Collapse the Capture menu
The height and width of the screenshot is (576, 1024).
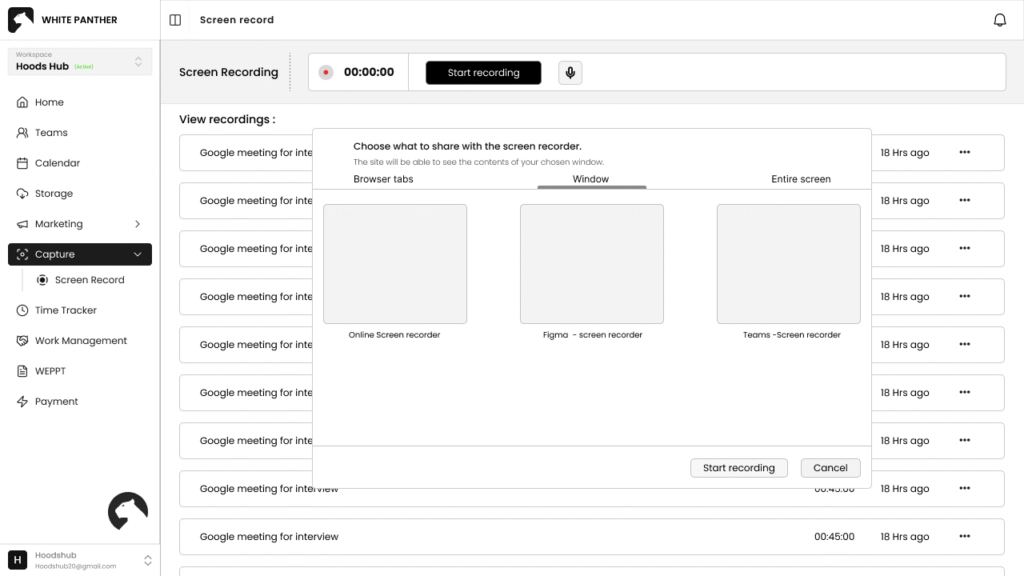click(137, 254)
